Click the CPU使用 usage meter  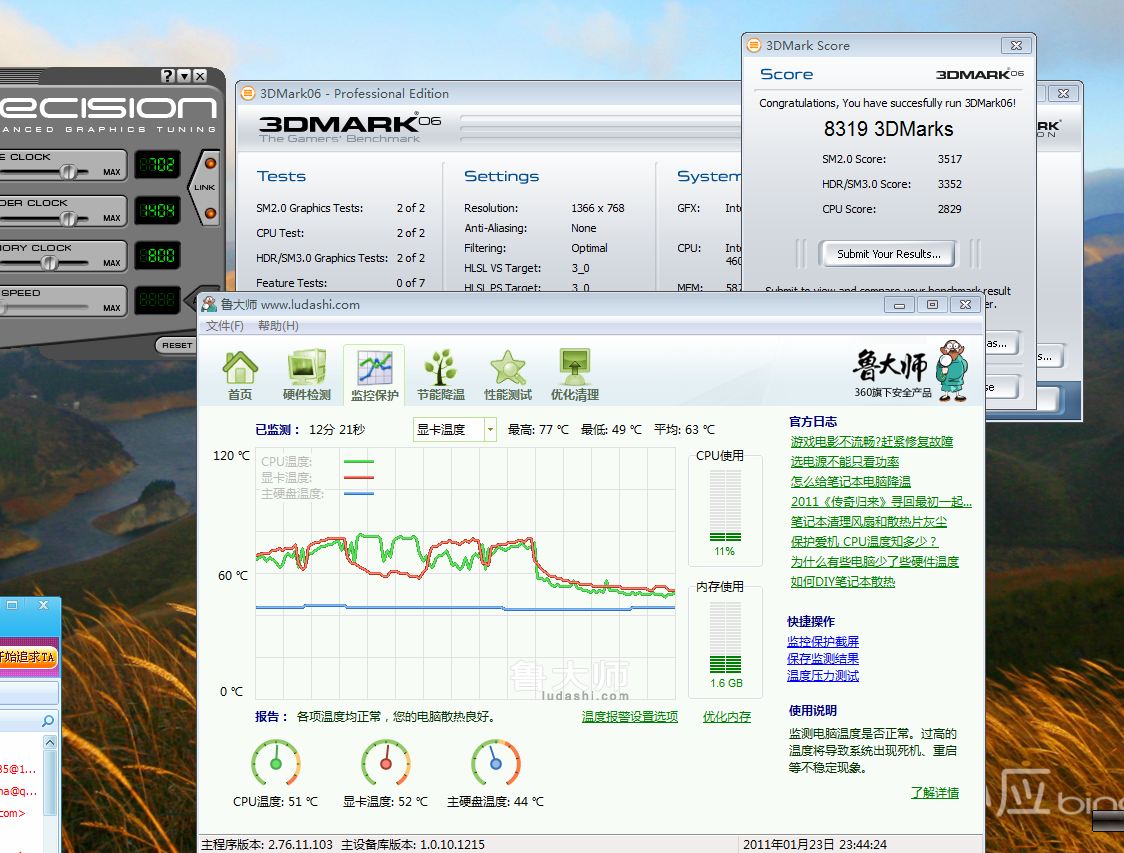(725, 506)
